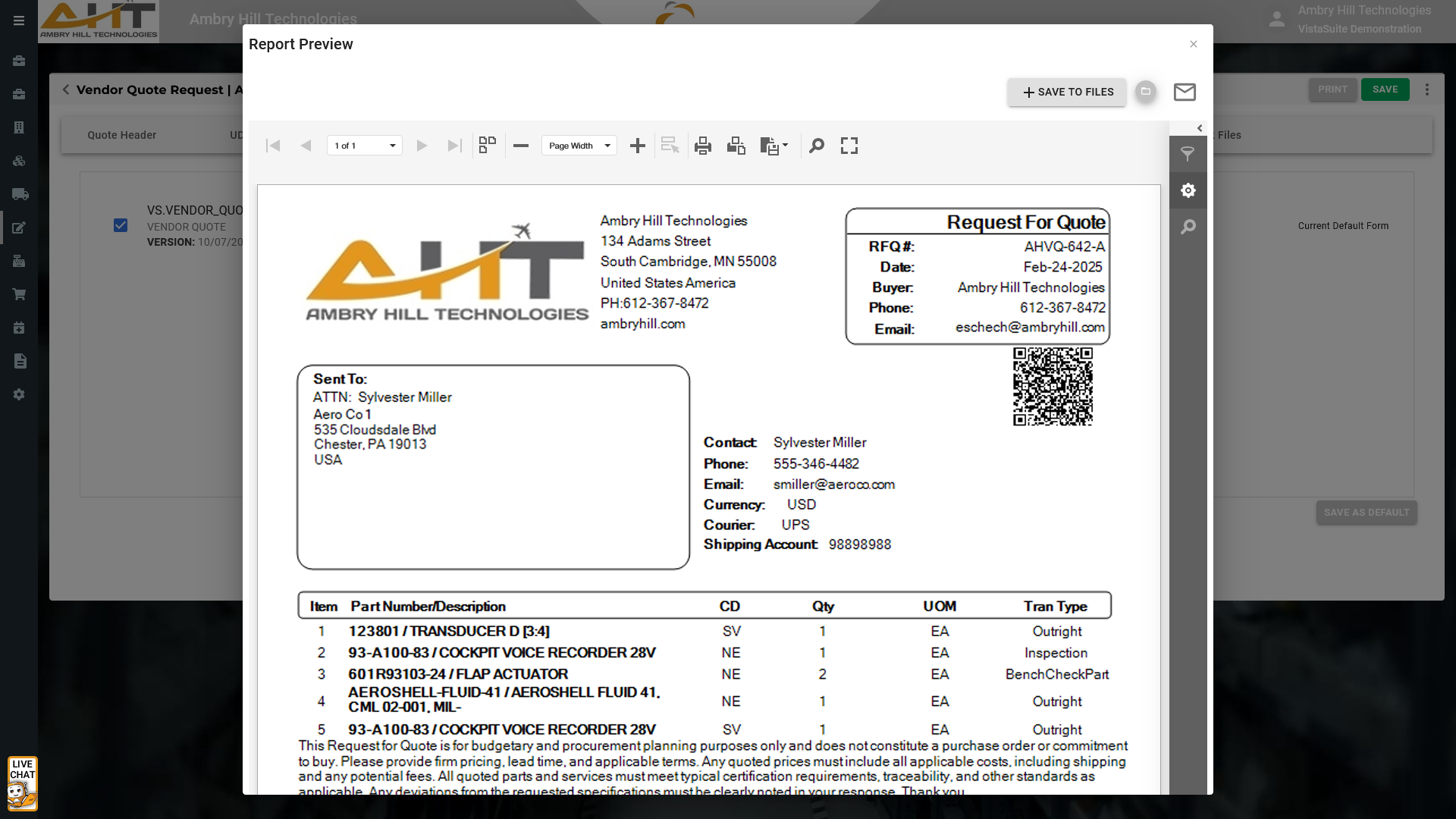This screenshot has width=1456, height=819.
Task: Toggle multipage view icon
Action: click(488, 146)
